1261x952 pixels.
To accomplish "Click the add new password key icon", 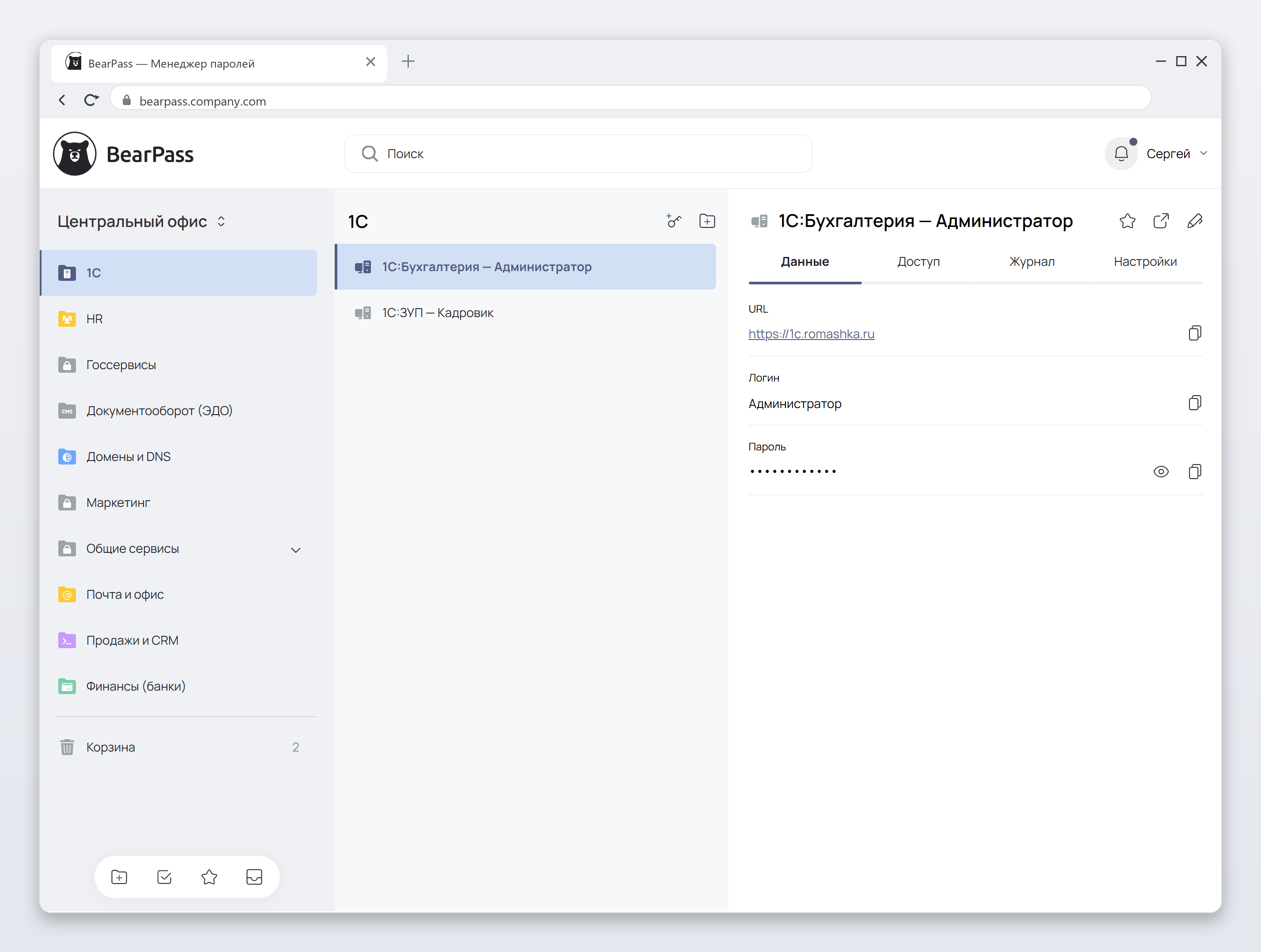I will point(674,221).
